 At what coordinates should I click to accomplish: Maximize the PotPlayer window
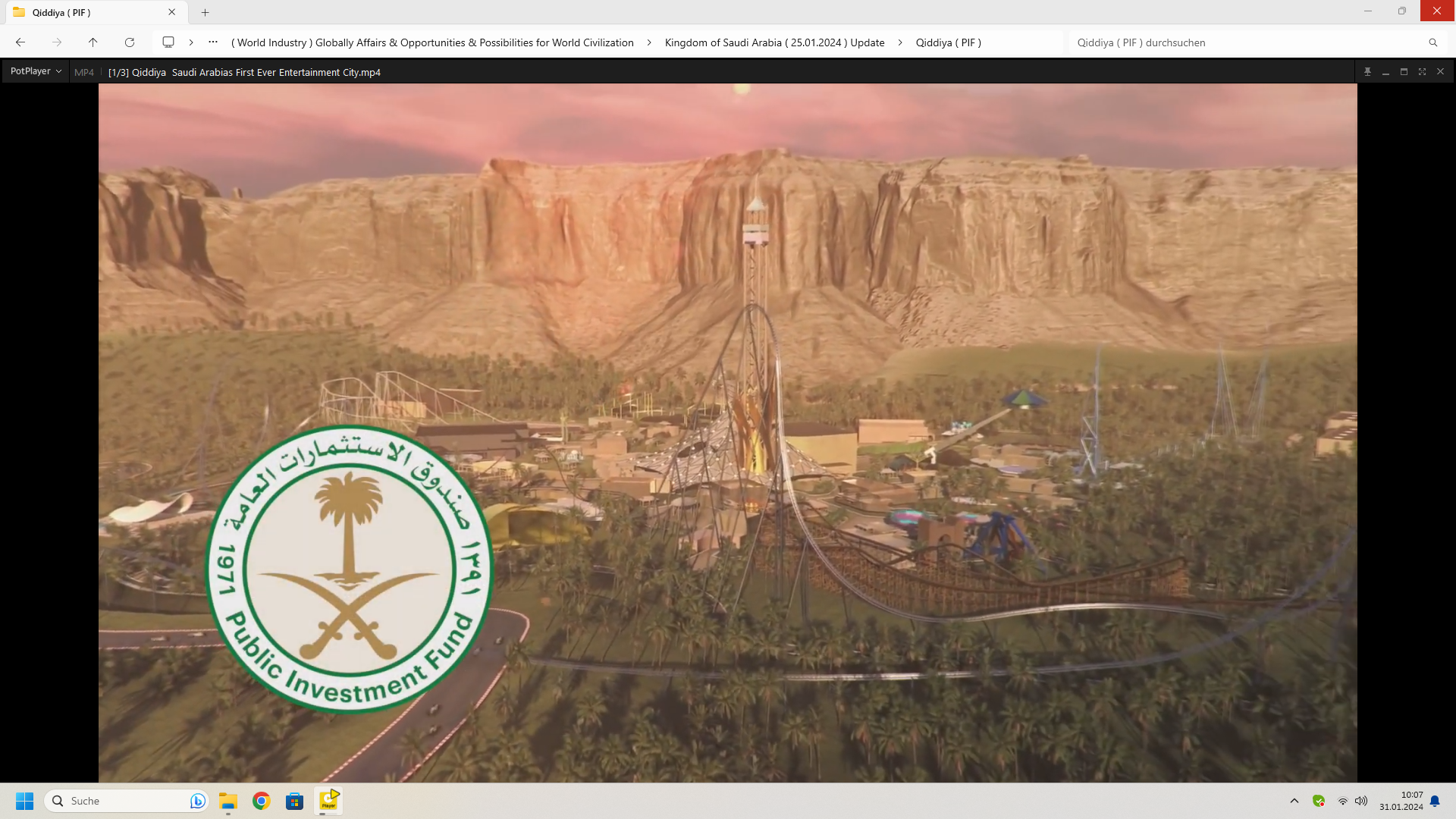click(1404, 71)
